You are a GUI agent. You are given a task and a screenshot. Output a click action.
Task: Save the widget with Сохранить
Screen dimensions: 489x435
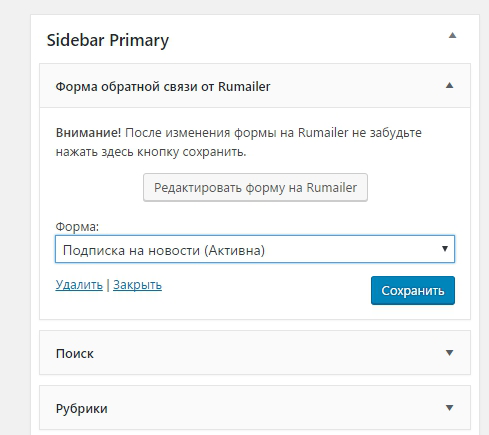(x=413, y=290)
